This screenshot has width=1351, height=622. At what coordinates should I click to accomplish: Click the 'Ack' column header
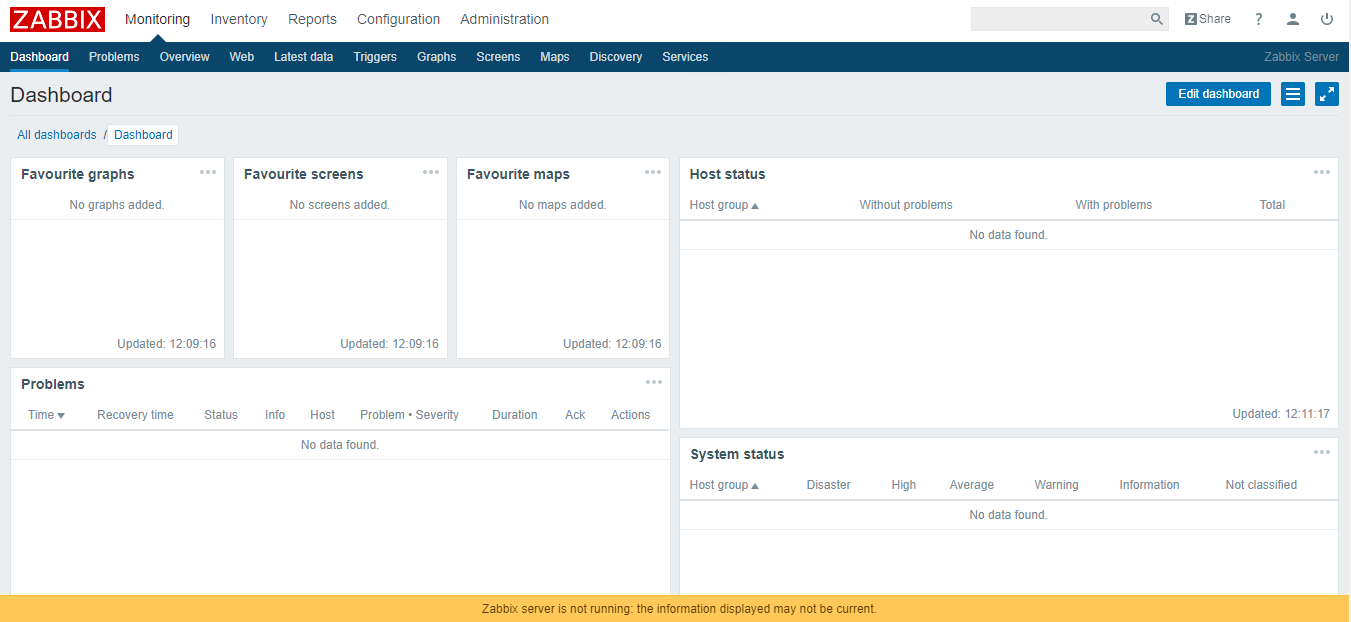tap(575, 415)
